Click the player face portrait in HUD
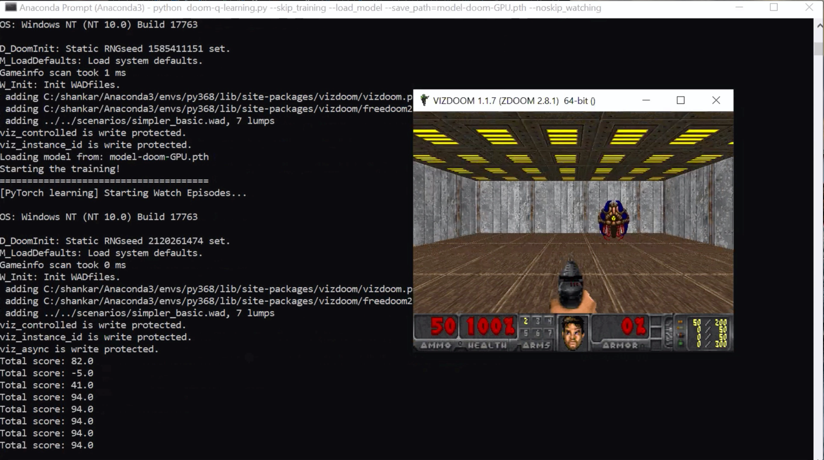The image size is (824, 460). 572,333
